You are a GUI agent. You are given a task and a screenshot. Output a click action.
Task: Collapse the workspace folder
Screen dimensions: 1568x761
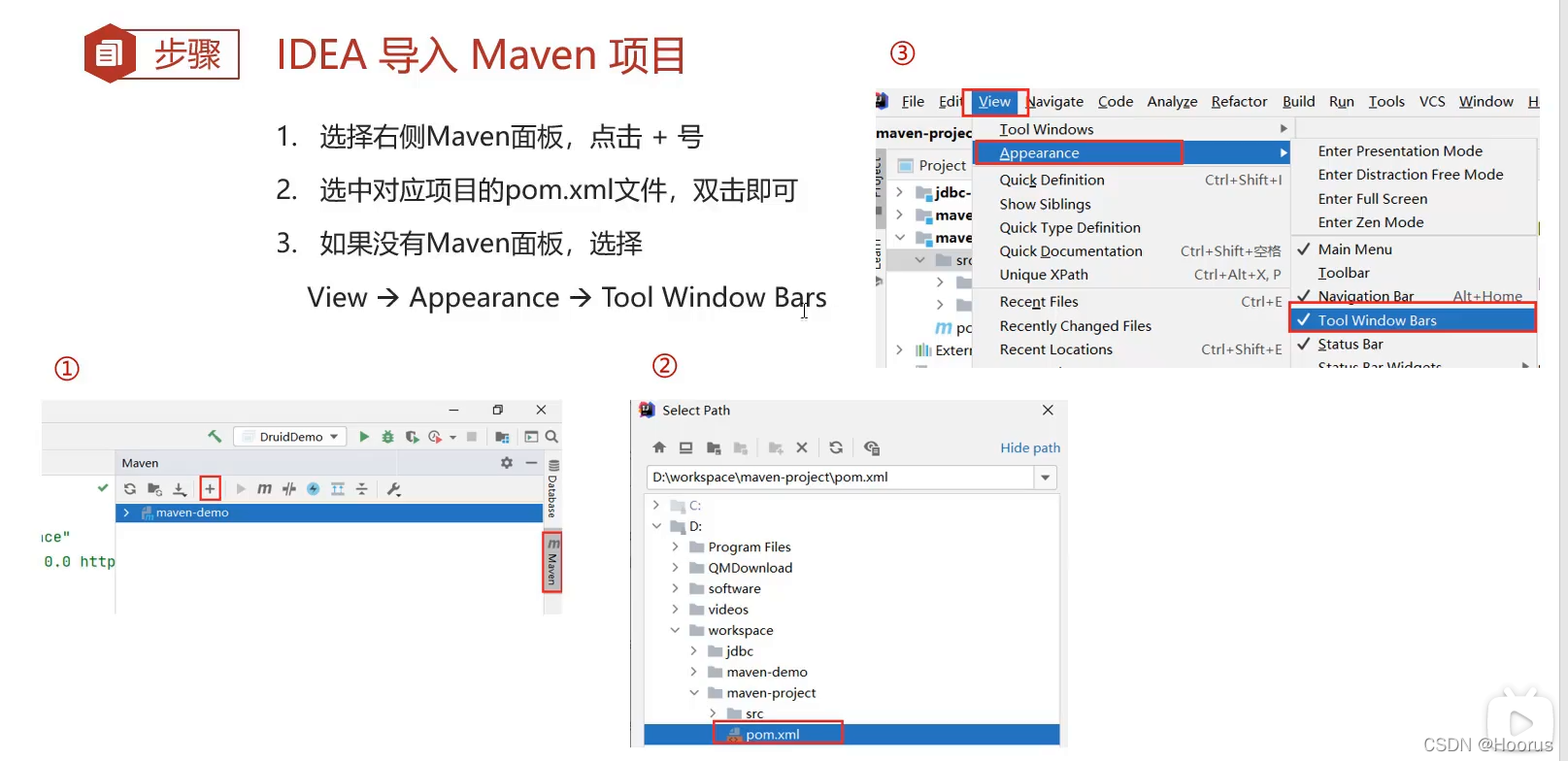(x=676, y=630)
